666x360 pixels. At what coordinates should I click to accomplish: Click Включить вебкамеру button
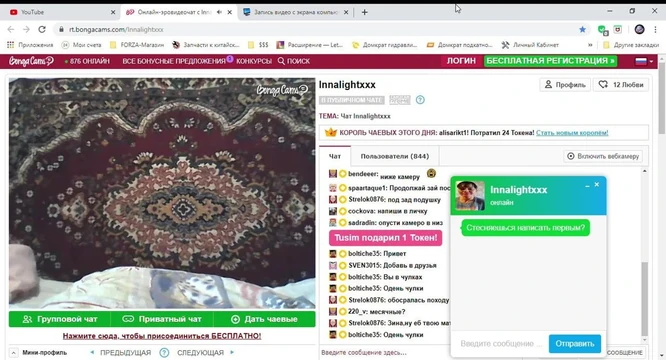tap(603, 156)
